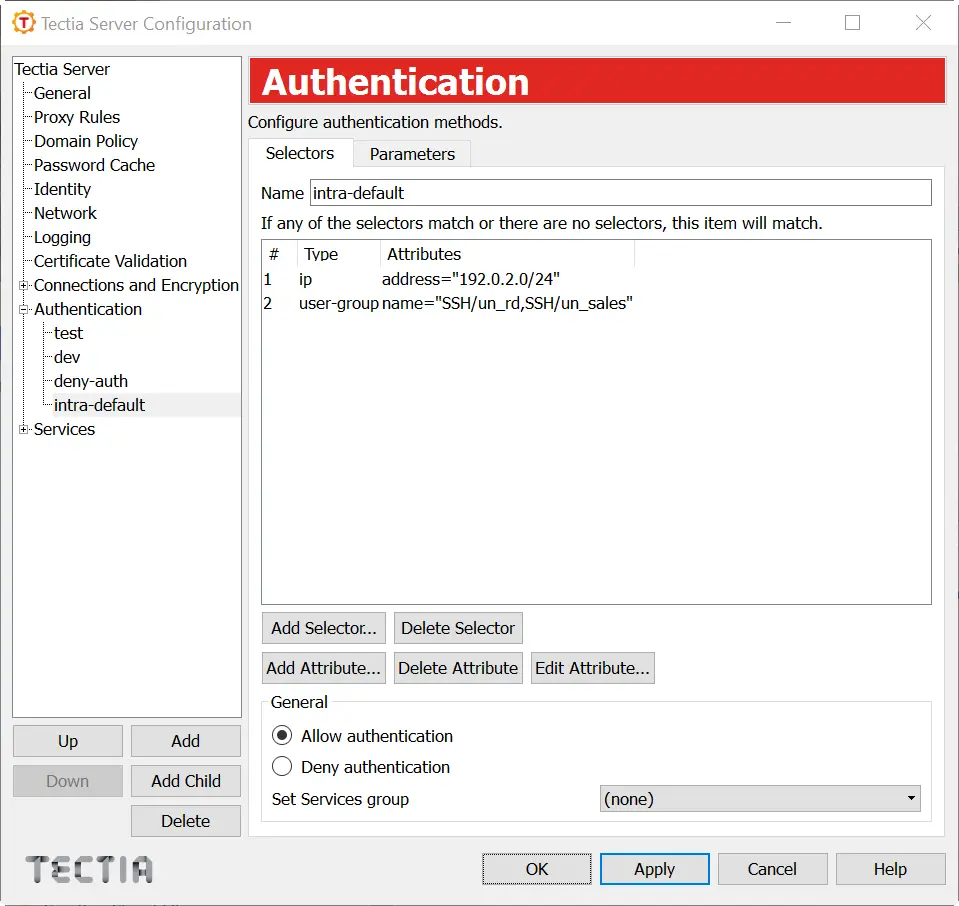Expand Connections and Encryption tree node
Image resolution: width=959 pixels, height=906 pixels.
pyautogui.click(x=23, y=285)
